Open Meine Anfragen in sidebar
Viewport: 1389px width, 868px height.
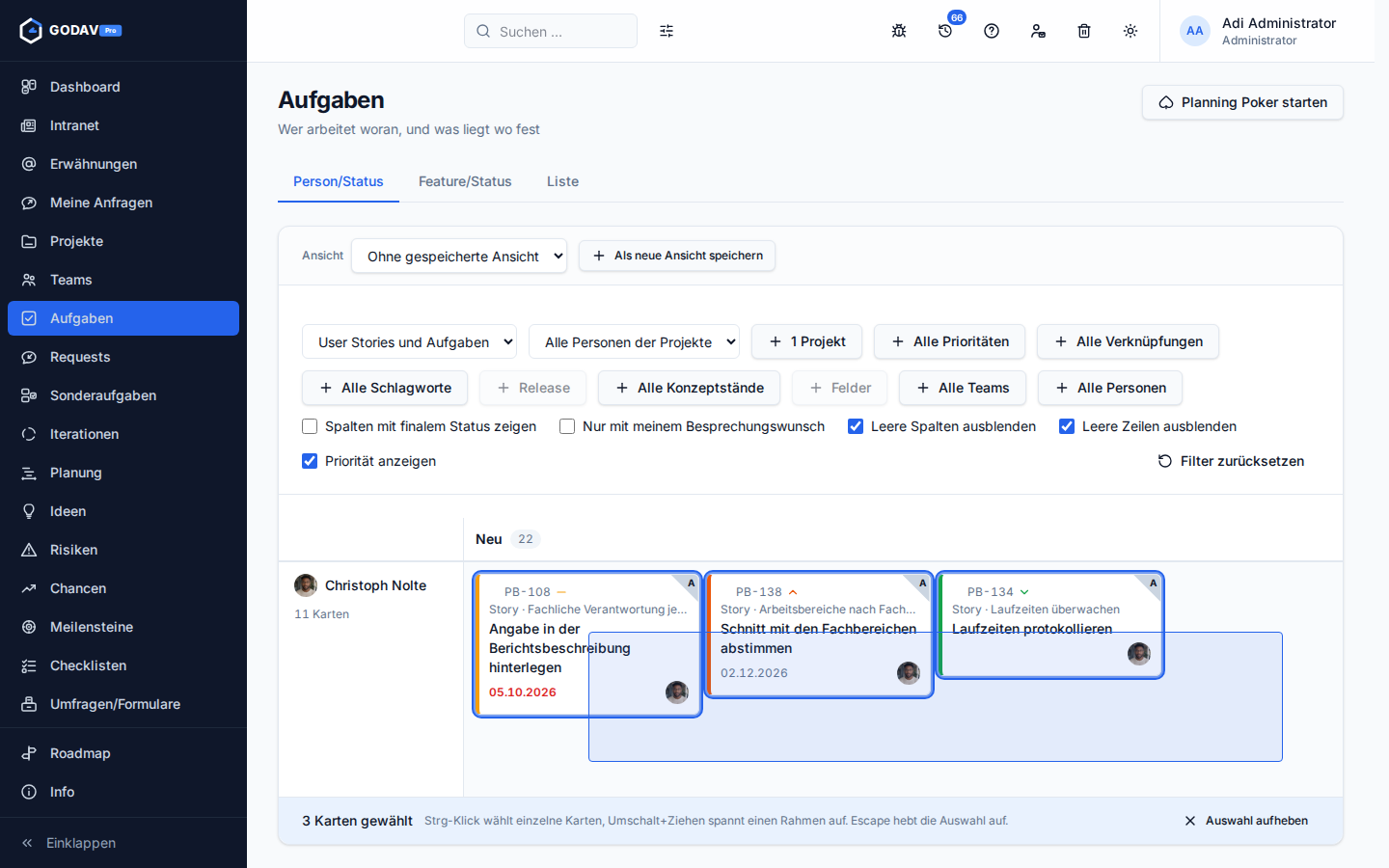click(123, 203)
